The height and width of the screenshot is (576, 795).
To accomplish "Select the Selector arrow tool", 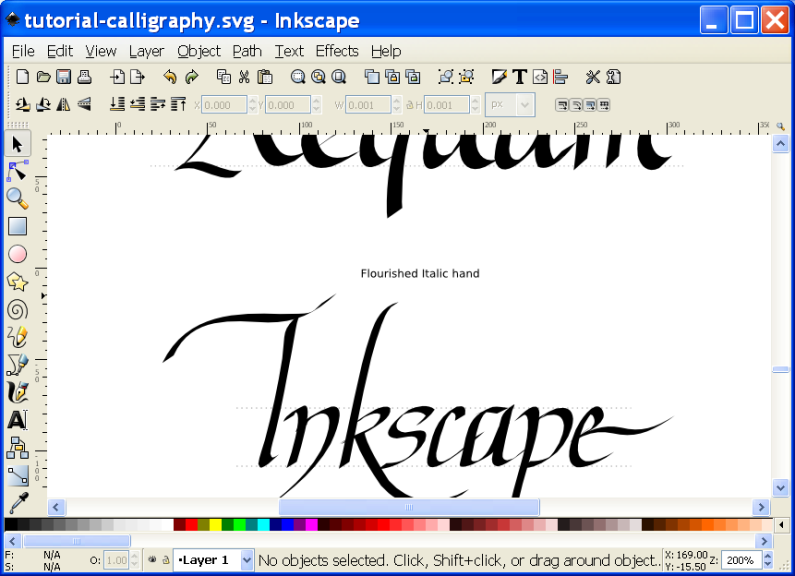I will [17, 144].
